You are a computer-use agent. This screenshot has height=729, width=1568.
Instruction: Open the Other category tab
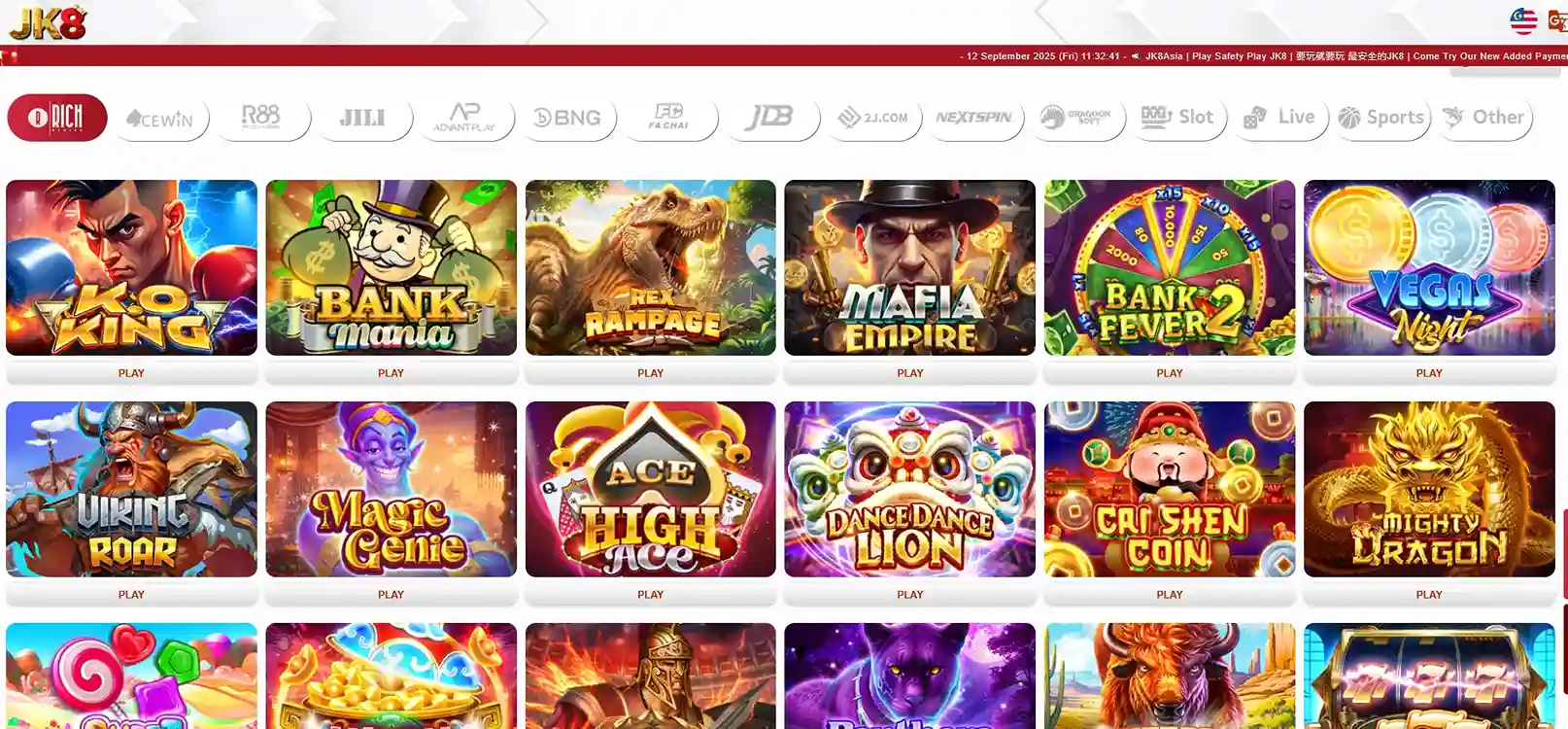[1483, 119]
